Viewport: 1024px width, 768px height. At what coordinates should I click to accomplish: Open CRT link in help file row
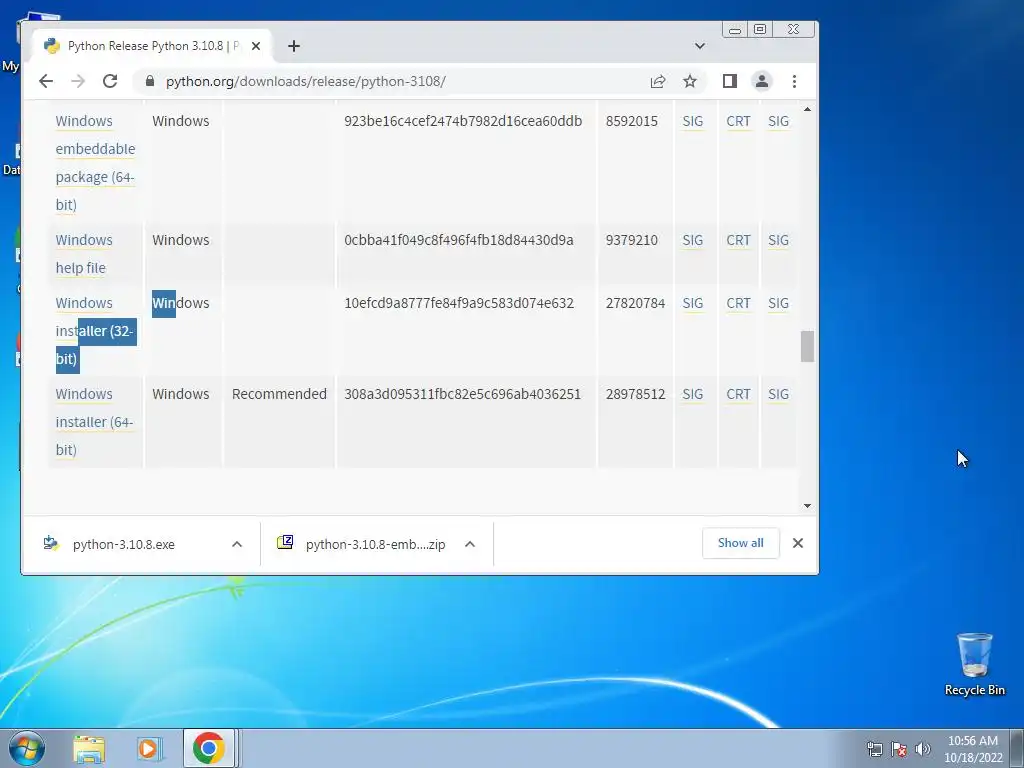pos(738,240)
